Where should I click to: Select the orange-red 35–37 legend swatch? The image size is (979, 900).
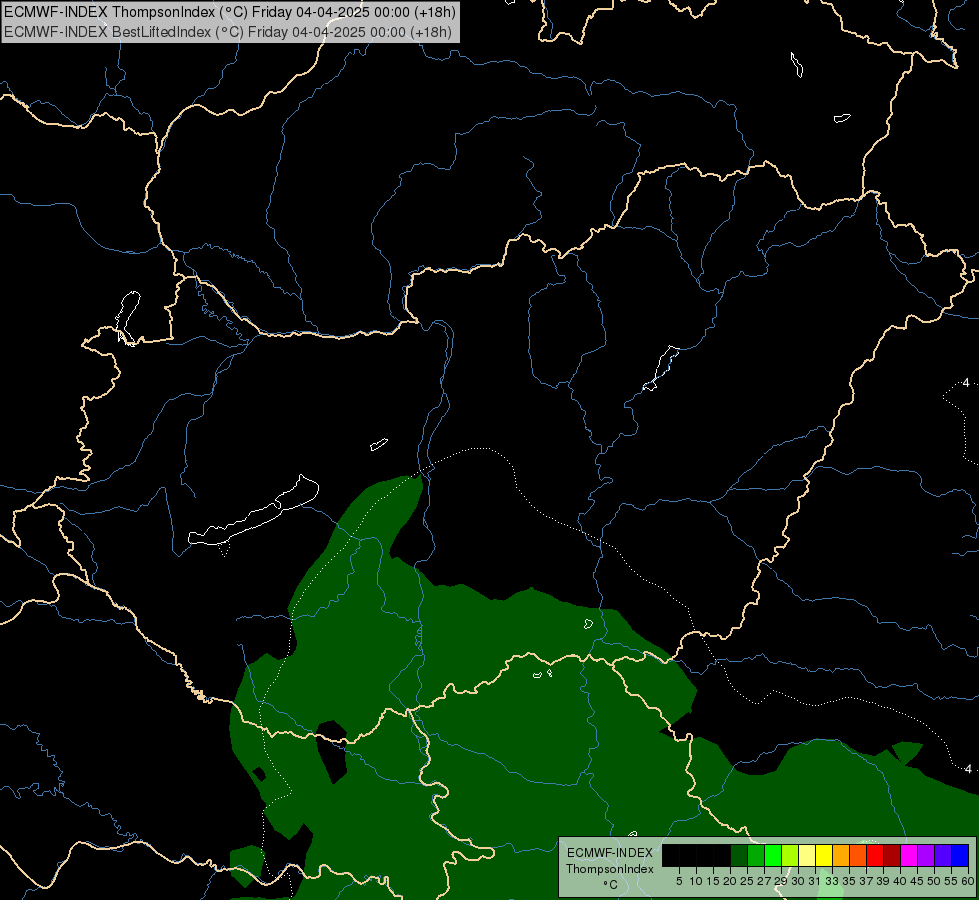[858, 855]
